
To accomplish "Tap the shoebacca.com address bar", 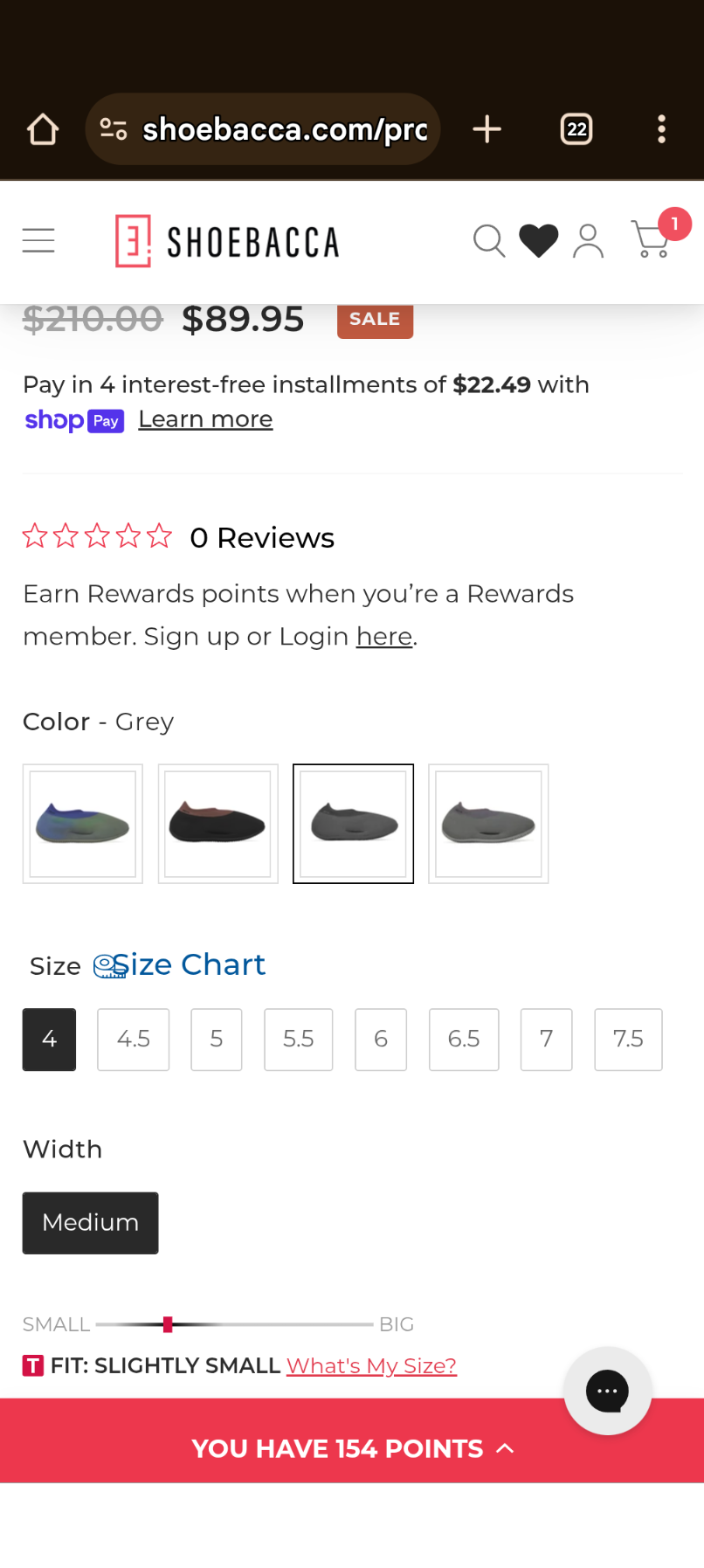I will tap(262, 130).
